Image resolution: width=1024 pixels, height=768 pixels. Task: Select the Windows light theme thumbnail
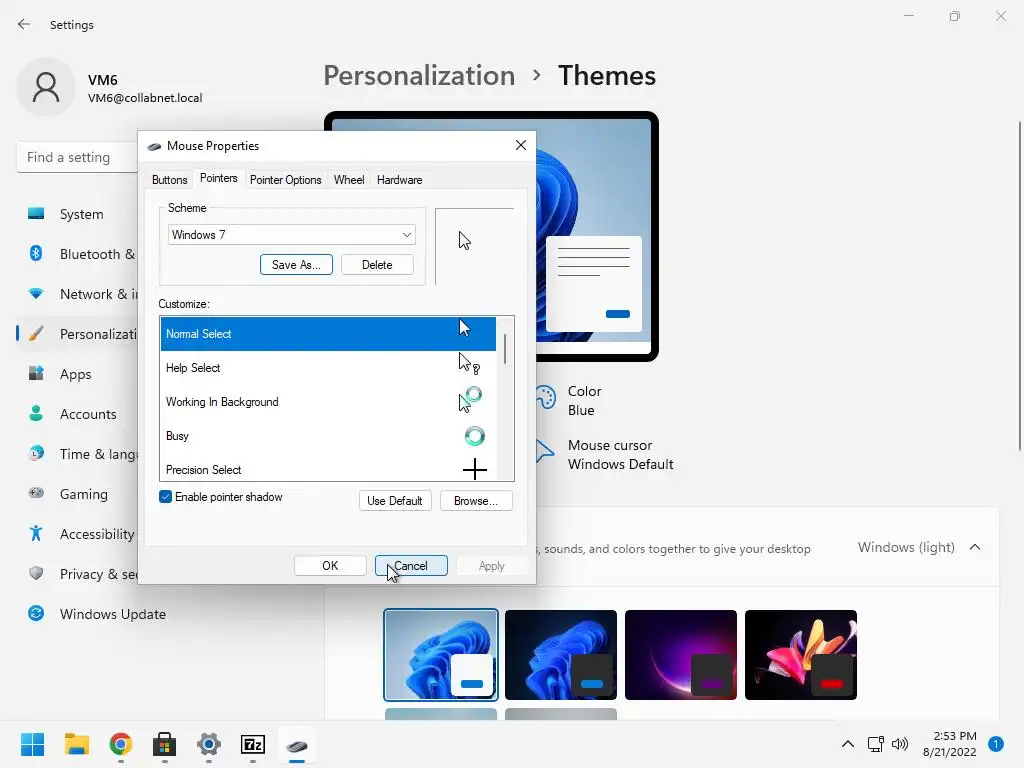pyautogui.click(x=441, y=654)
